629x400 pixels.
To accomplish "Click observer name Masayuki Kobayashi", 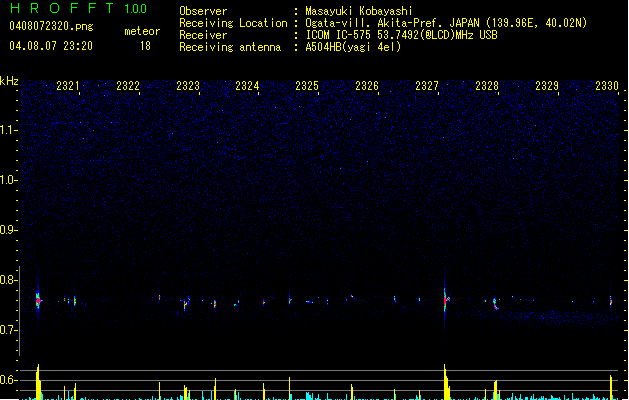I will [x=359, y=11].
